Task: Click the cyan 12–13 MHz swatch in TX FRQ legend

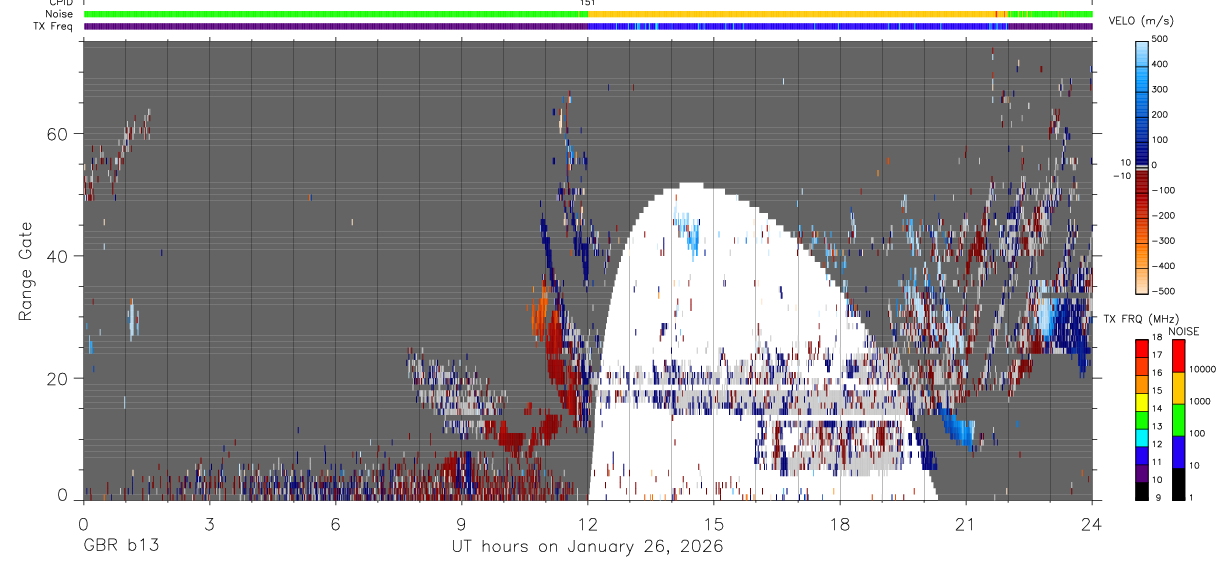Action: pos(1142,437)
